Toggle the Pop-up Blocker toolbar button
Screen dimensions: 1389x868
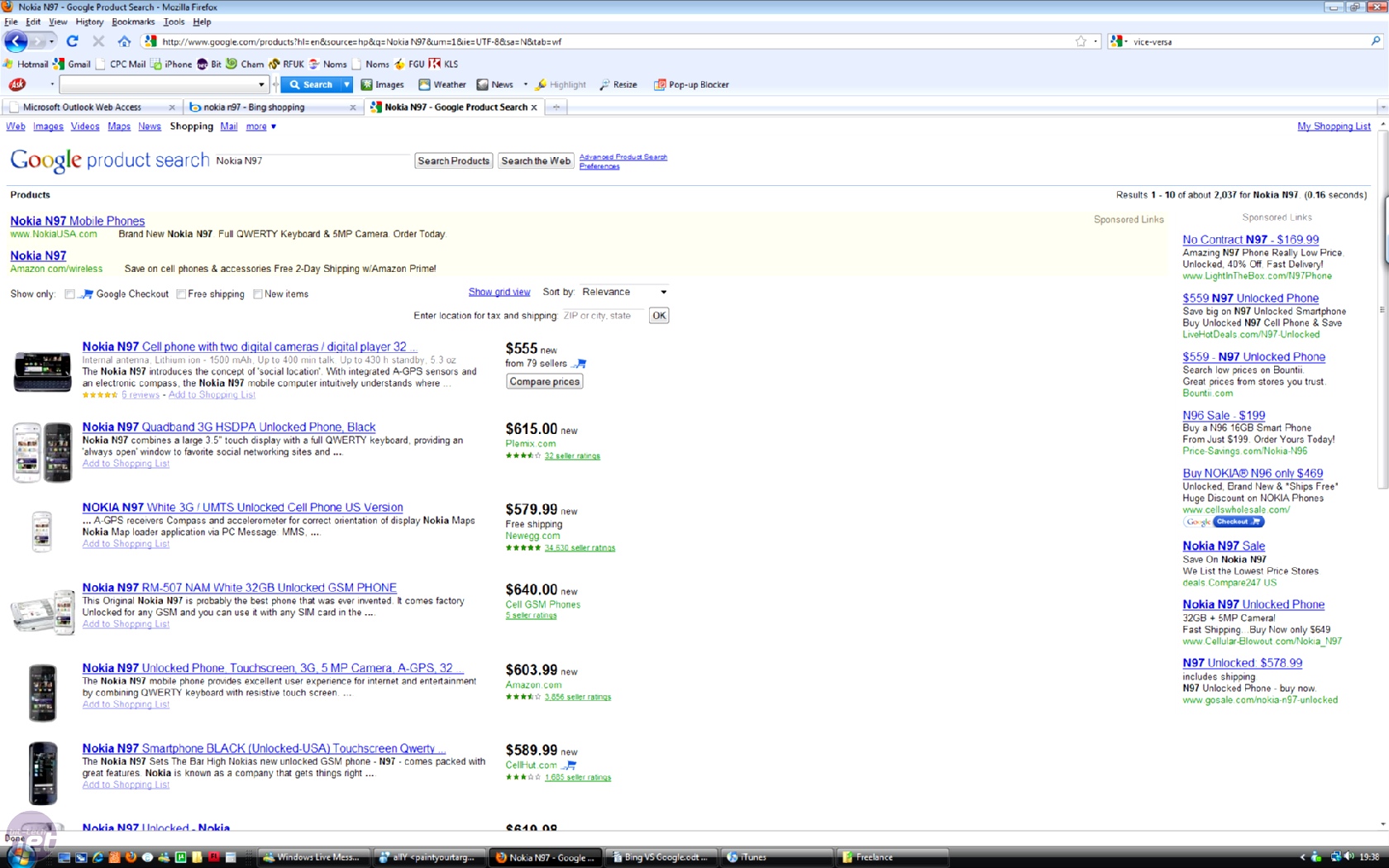pos(691,84)
